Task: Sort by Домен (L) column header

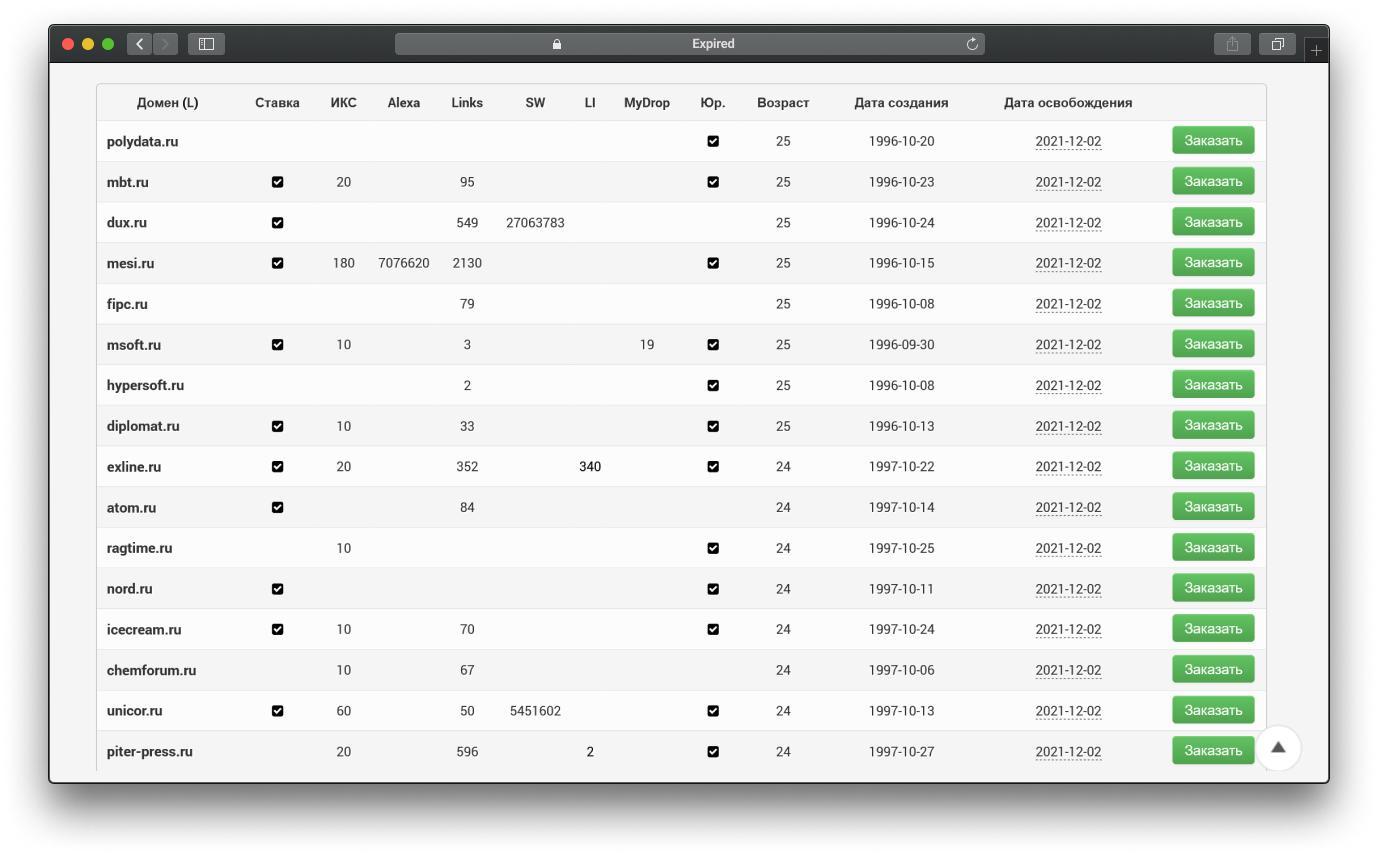Action: (x=168, y=103)
